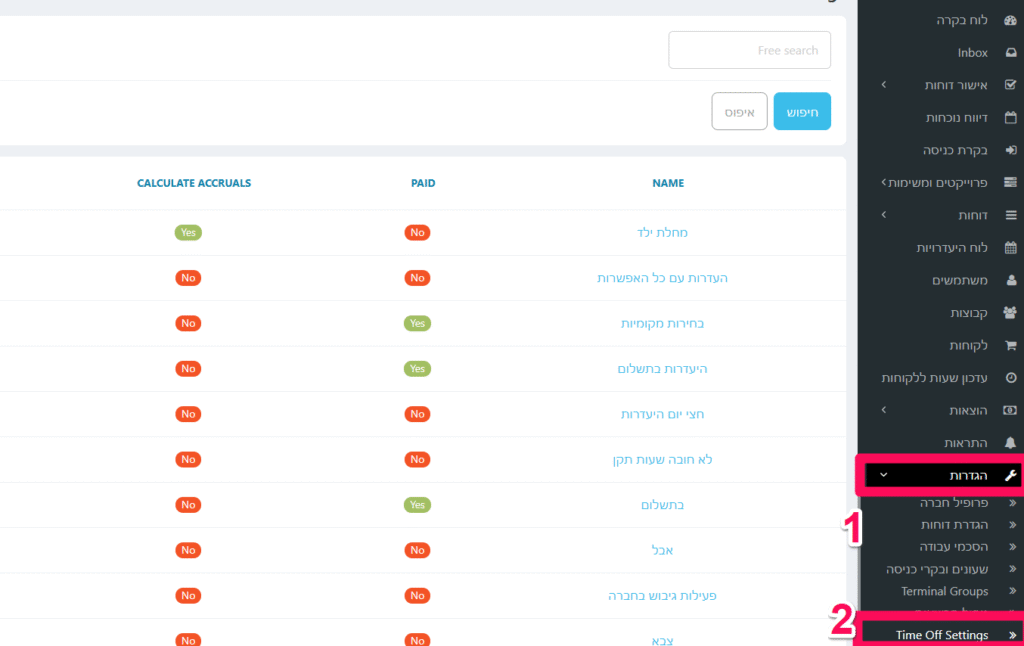This screenshot has width=1024, height=646.
Task: Click the sign-in arrow icon for בקרת כניסה
Action: [x=1010, y=150]
